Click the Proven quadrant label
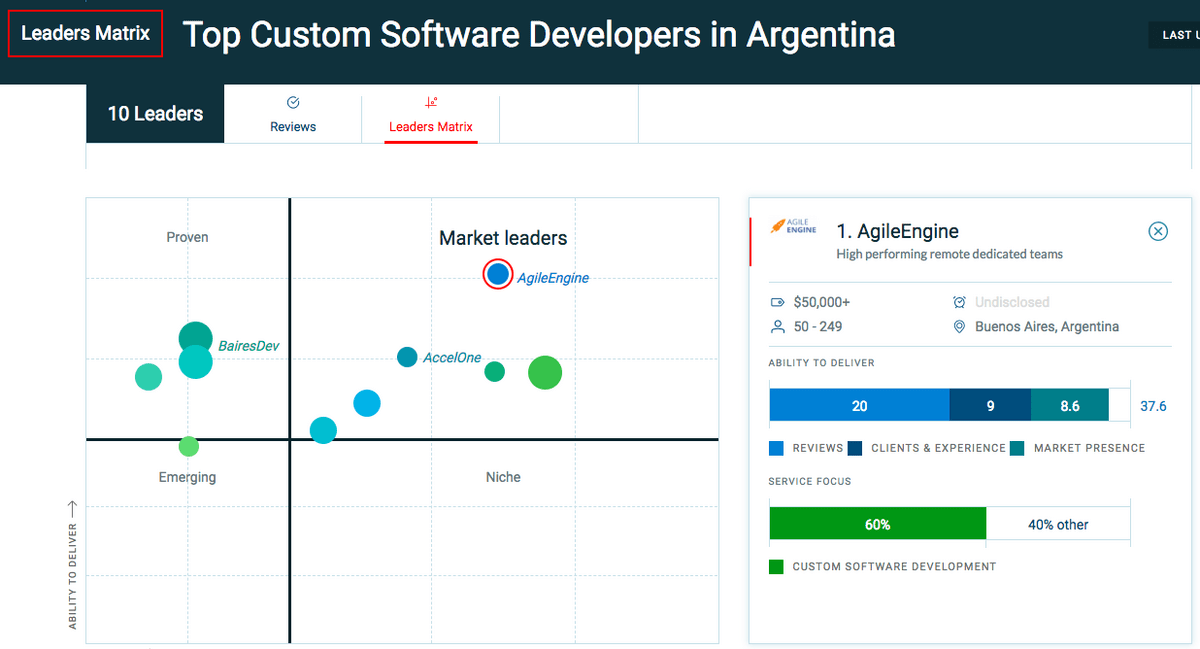Viewport: 1200px width, 649px height. (x=187, y=237)
